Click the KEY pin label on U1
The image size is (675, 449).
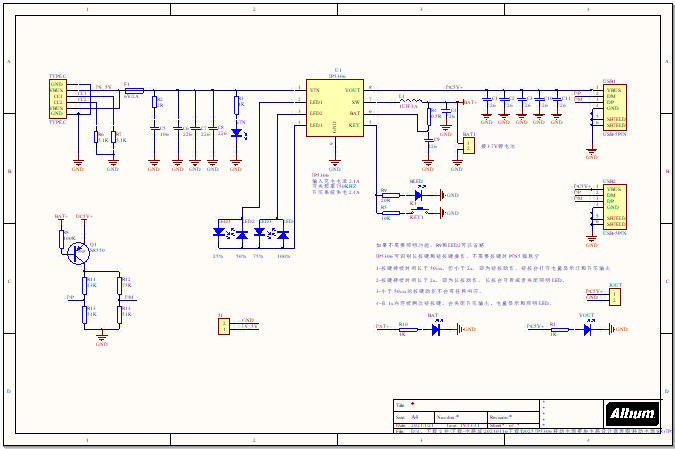pyautogui.click(x=354, y=125)
